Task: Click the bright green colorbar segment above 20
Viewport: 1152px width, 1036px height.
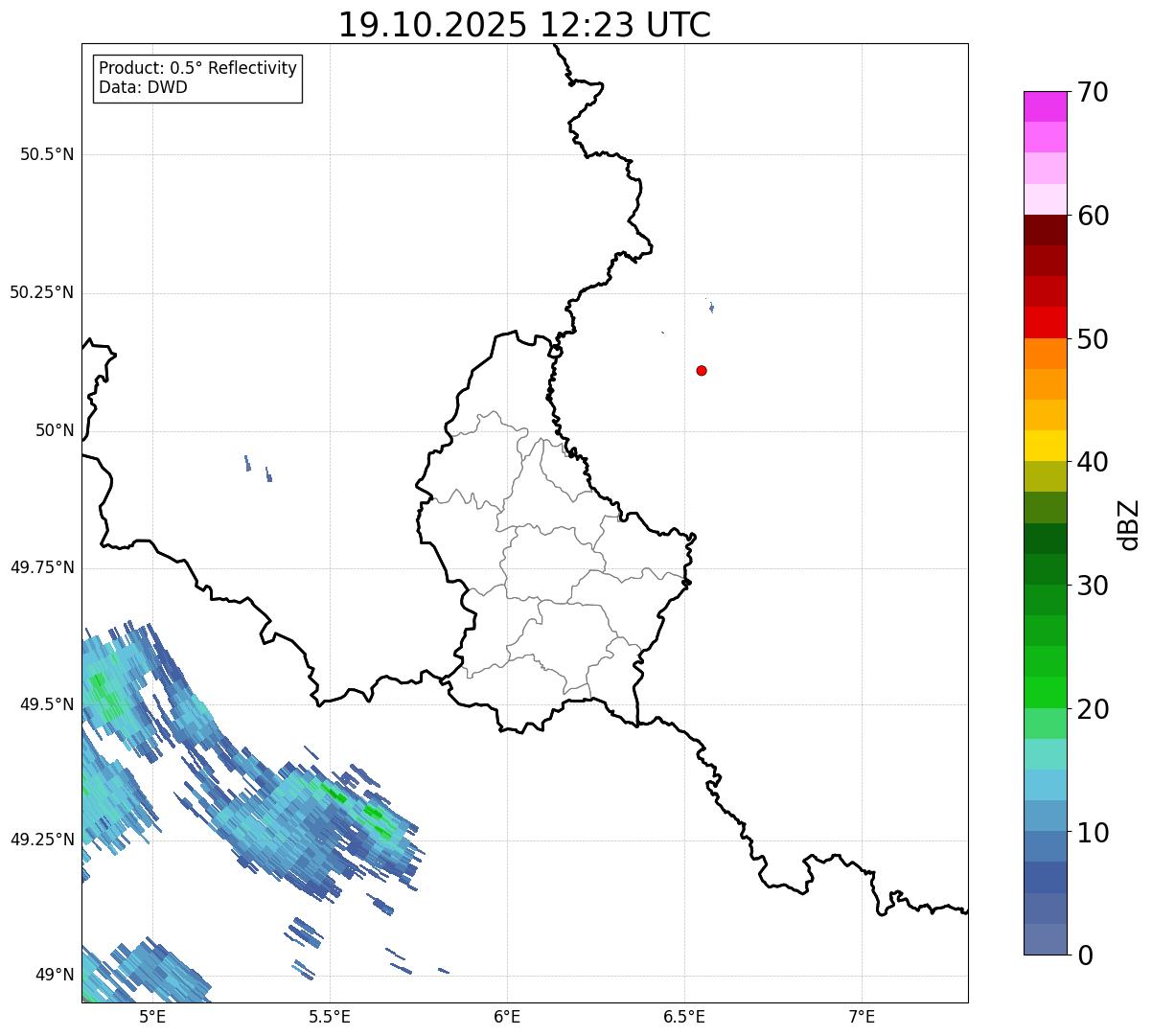Action: click(x=1045, y=692)
